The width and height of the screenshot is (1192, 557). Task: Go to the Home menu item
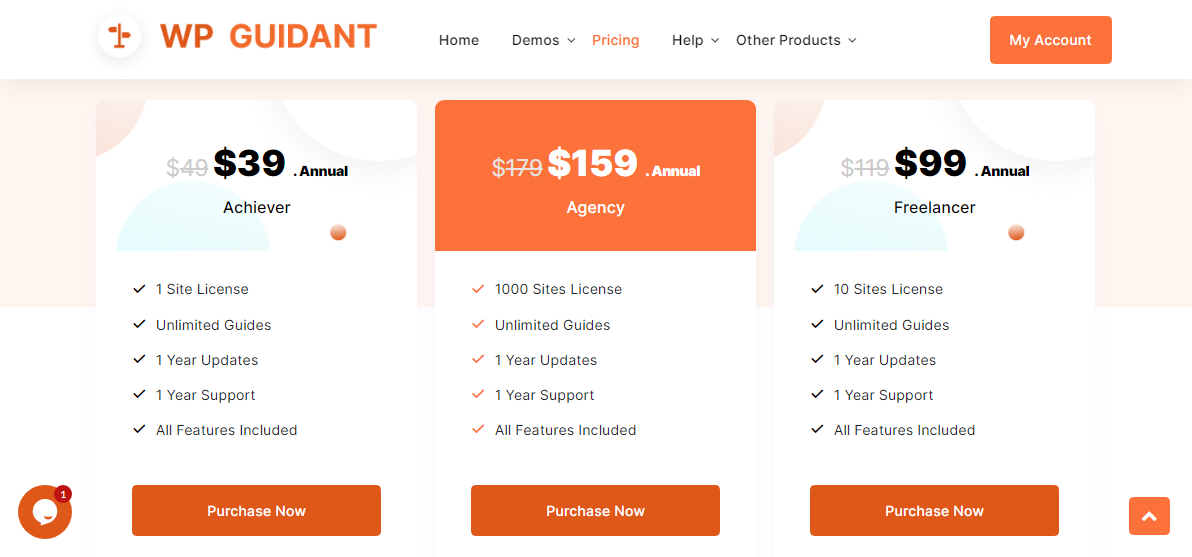[459, 40]
